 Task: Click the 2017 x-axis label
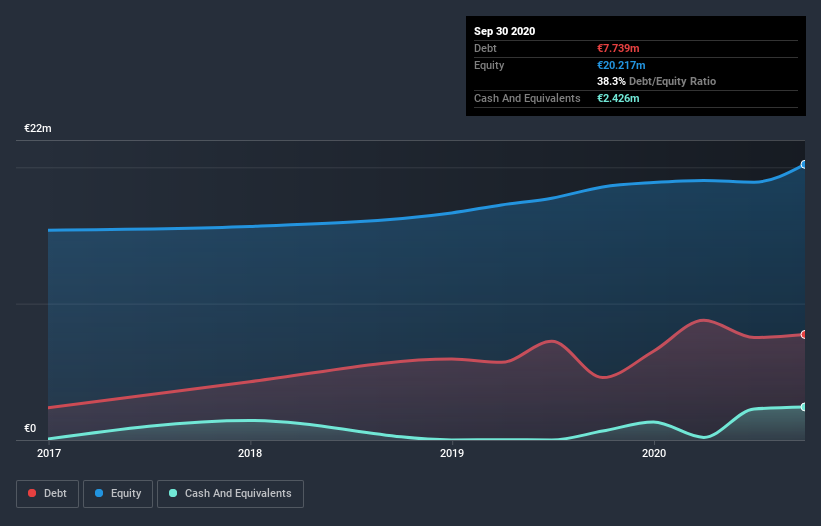(x=49, y=453)
